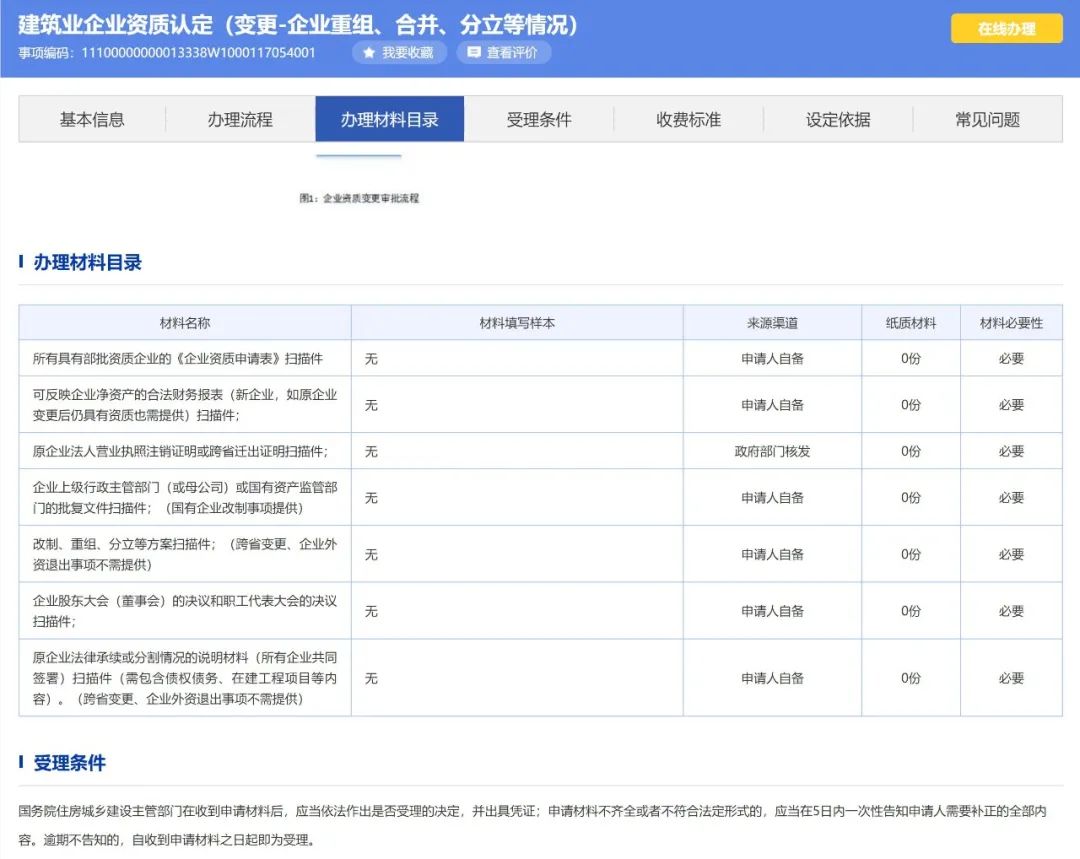Click 0份 in the 合法财务报表 row
The image size is (1080, 859).
[911, 405]
